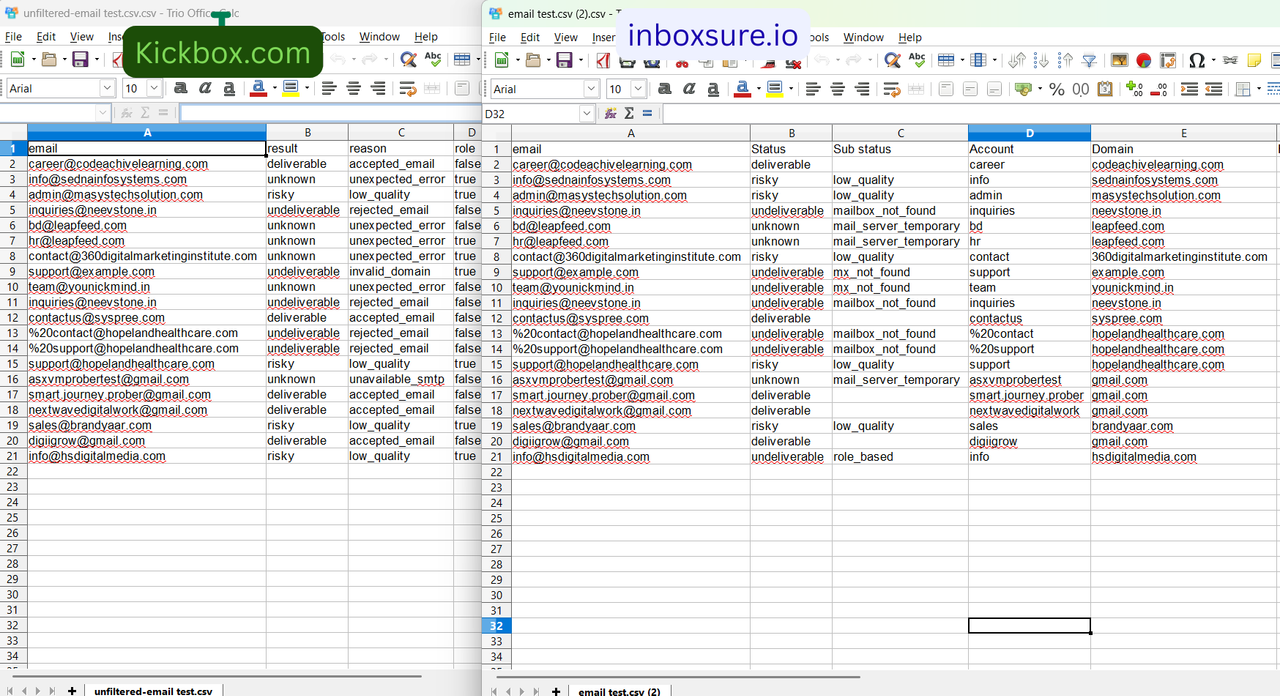Viewport: 1280px width, 696px height.
Task: Open Find & Replace in unfiltered-email test window
Action: [408, 60]
